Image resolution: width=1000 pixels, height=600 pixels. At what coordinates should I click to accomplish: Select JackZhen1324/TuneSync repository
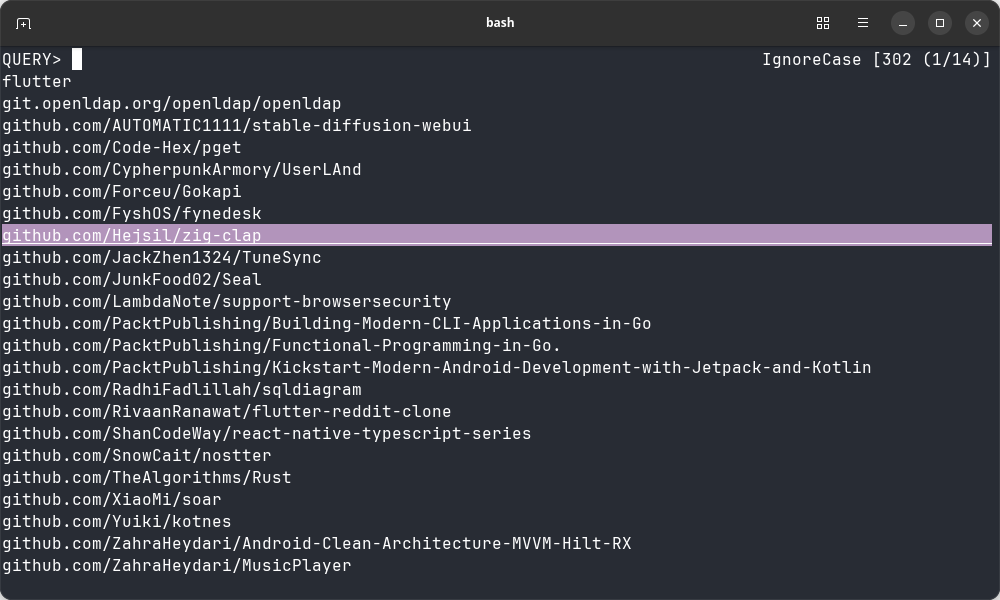click(161, 258)
